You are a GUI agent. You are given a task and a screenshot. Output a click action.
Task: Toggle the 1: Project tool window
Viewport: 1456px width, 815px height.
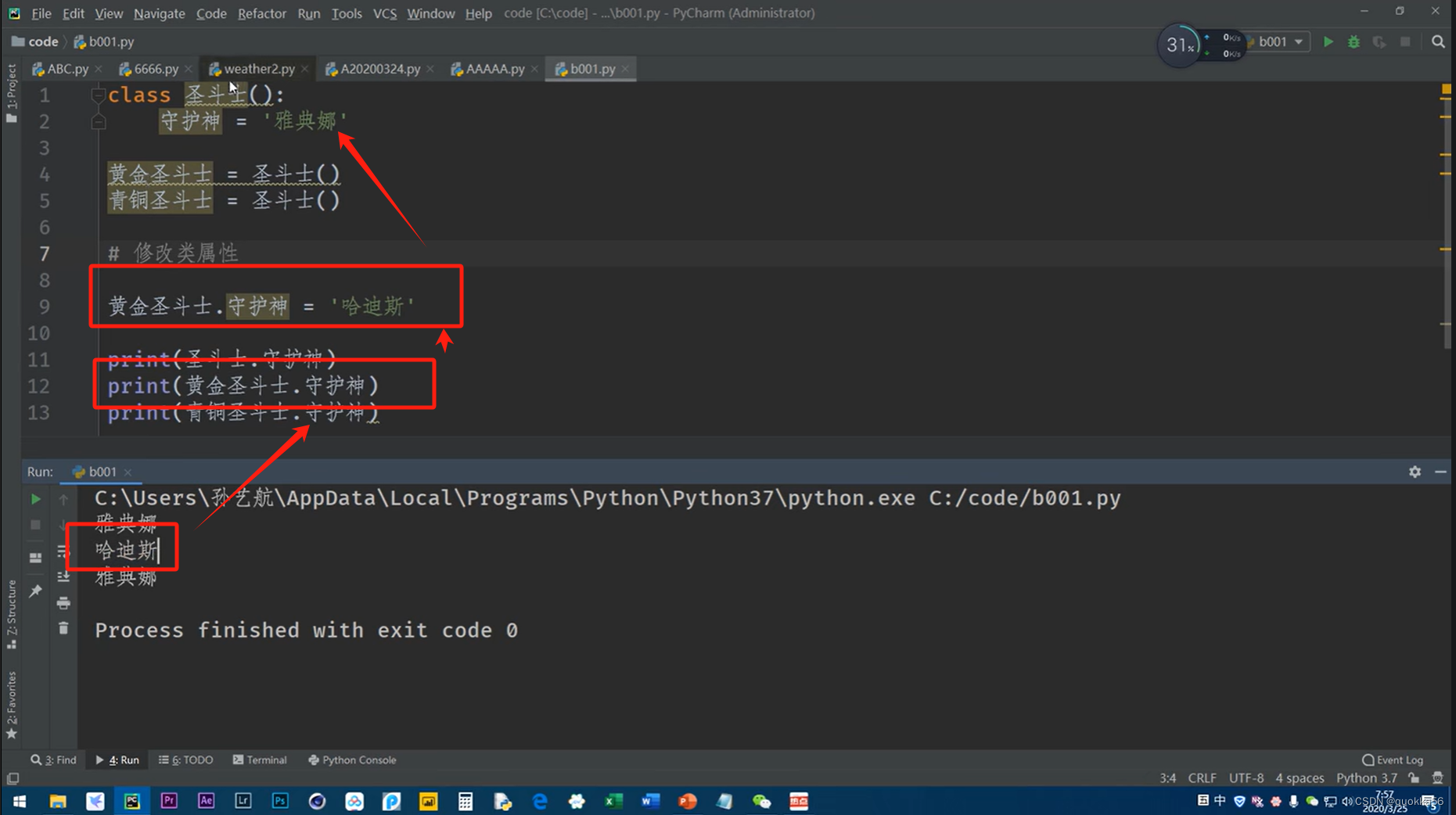11,93
